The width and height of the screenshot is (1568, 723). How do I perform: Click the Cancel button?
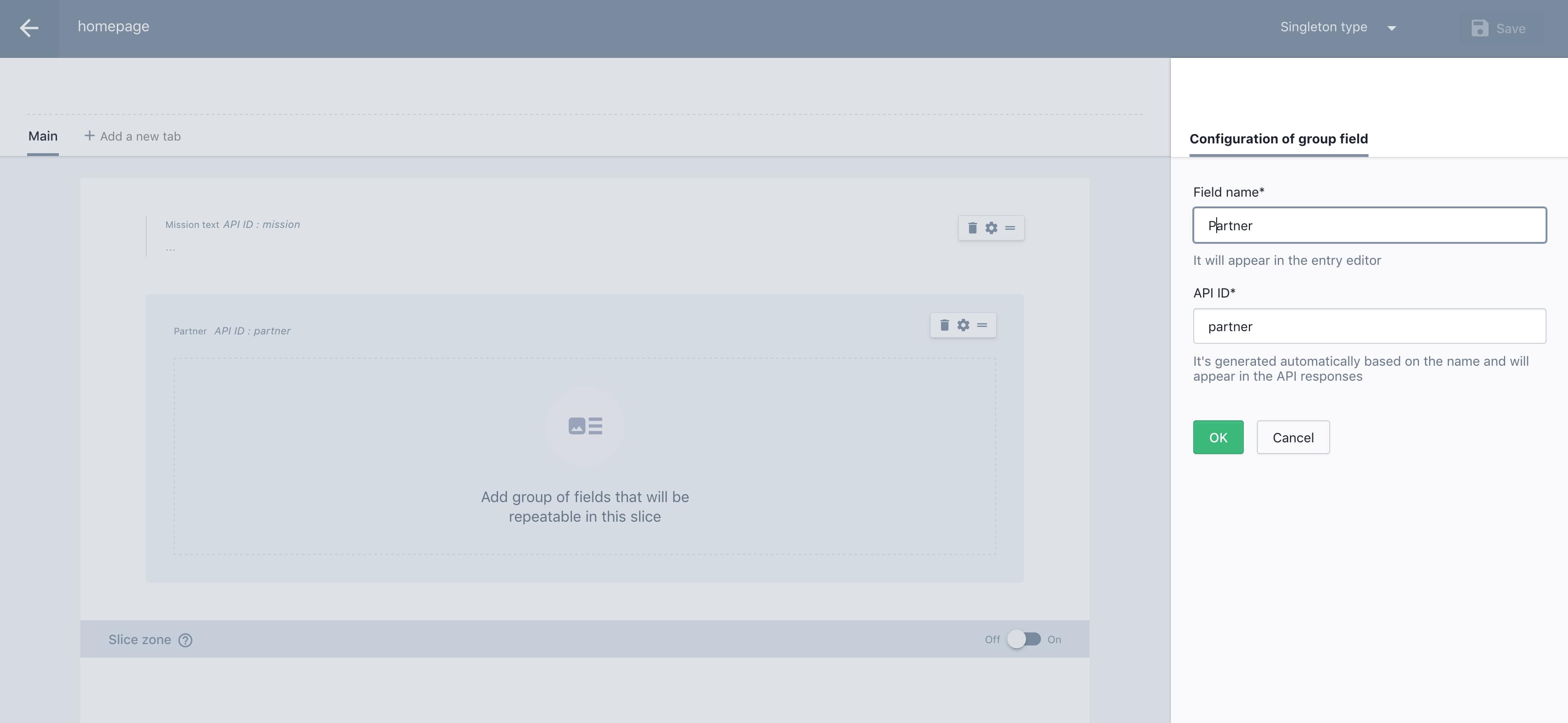pyautogui.click(x=1293, y=437)
